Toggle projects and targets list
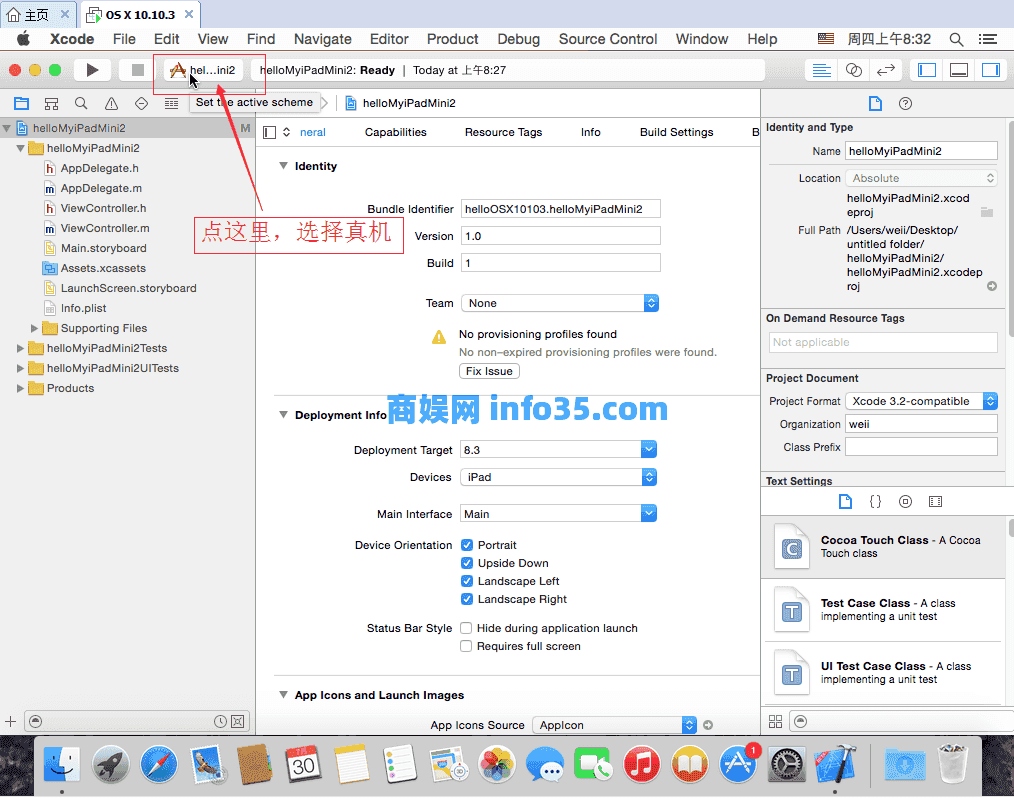The image size is (1014, 798). point(270,133)
